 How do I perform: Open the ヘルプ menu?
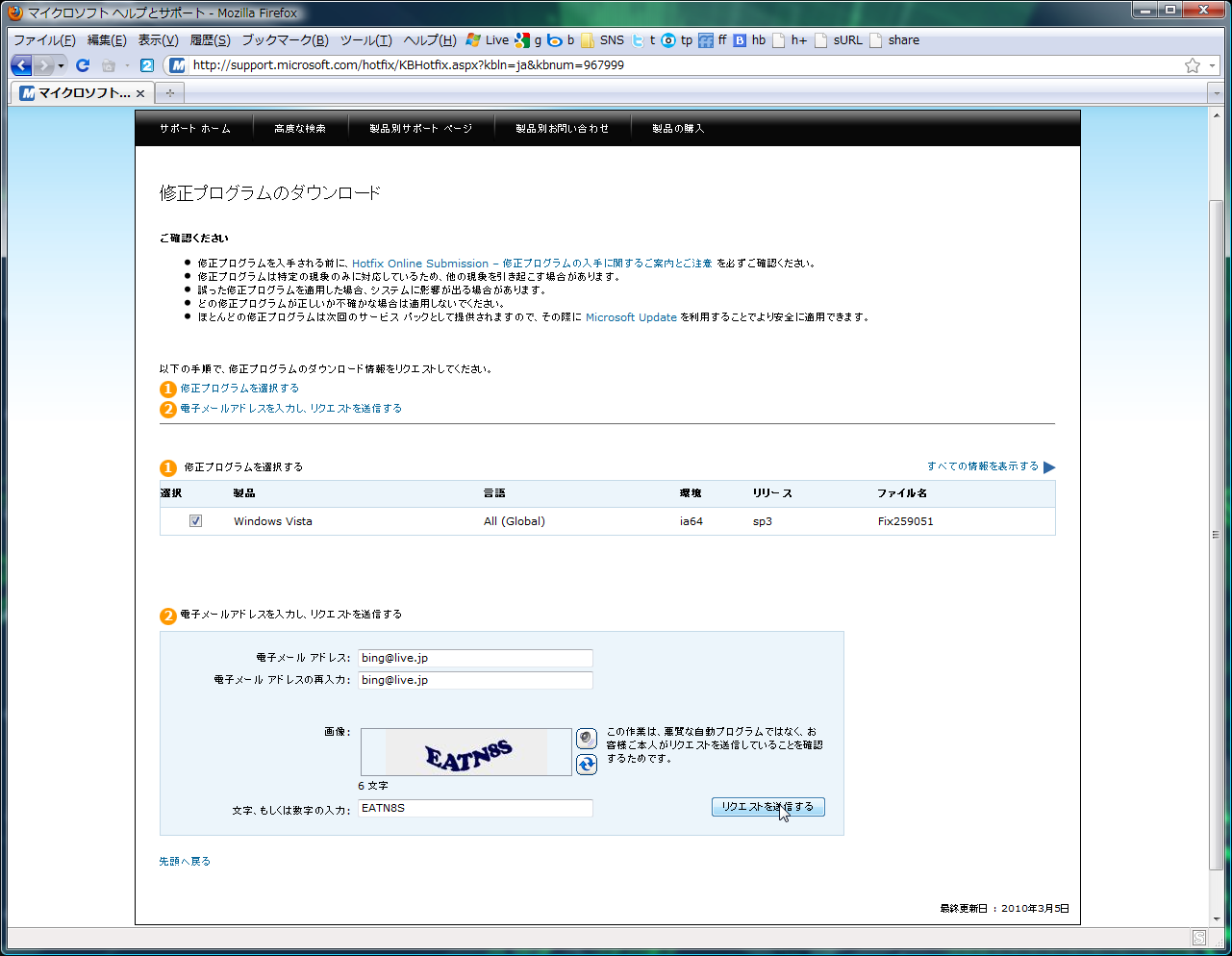tap(430, 40)
